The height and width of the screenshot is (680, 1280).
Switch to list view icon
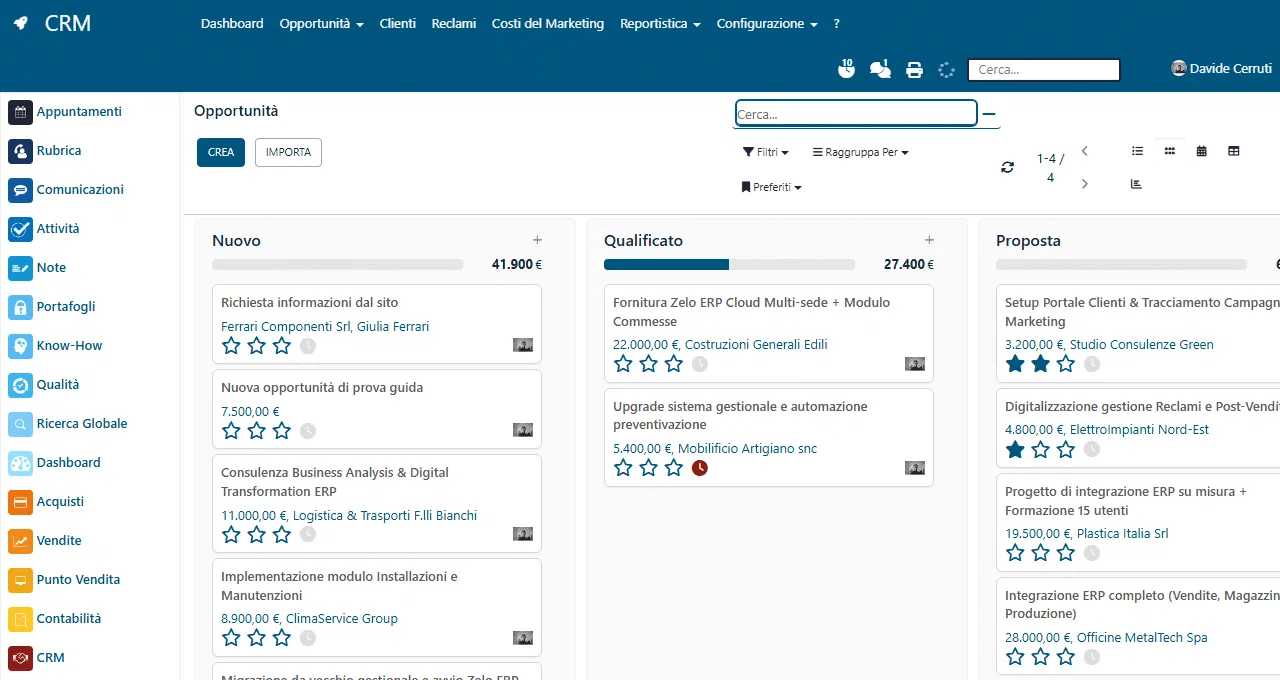[x=1137, y=151]
